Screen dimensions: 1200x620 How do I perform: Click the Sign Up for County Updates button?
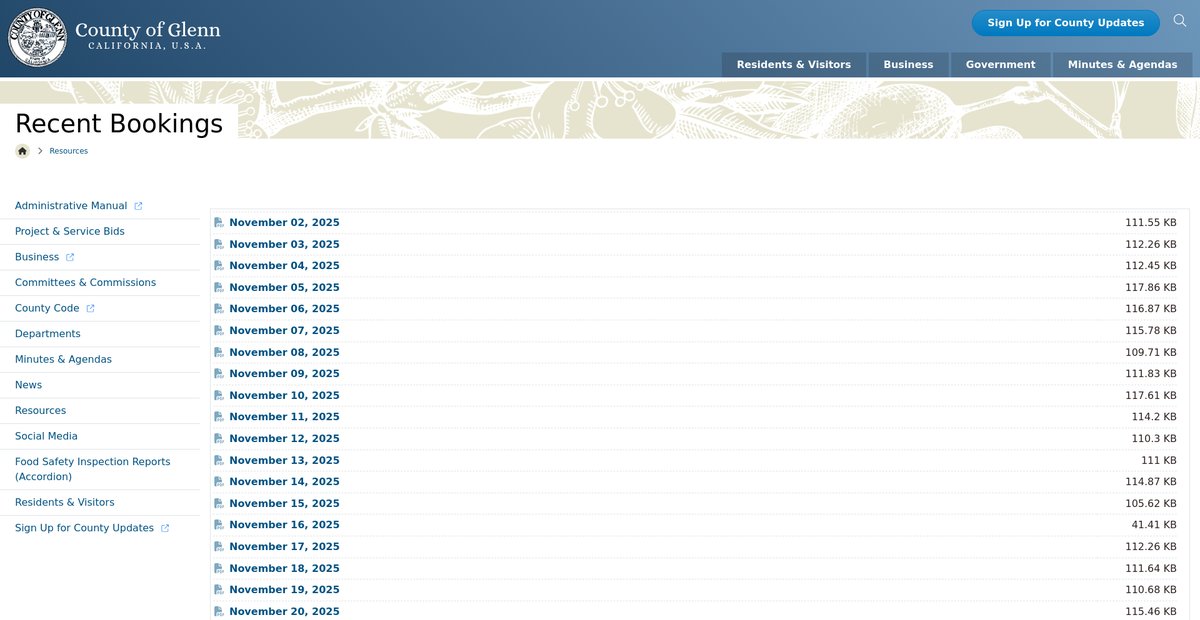point(1065,23)
